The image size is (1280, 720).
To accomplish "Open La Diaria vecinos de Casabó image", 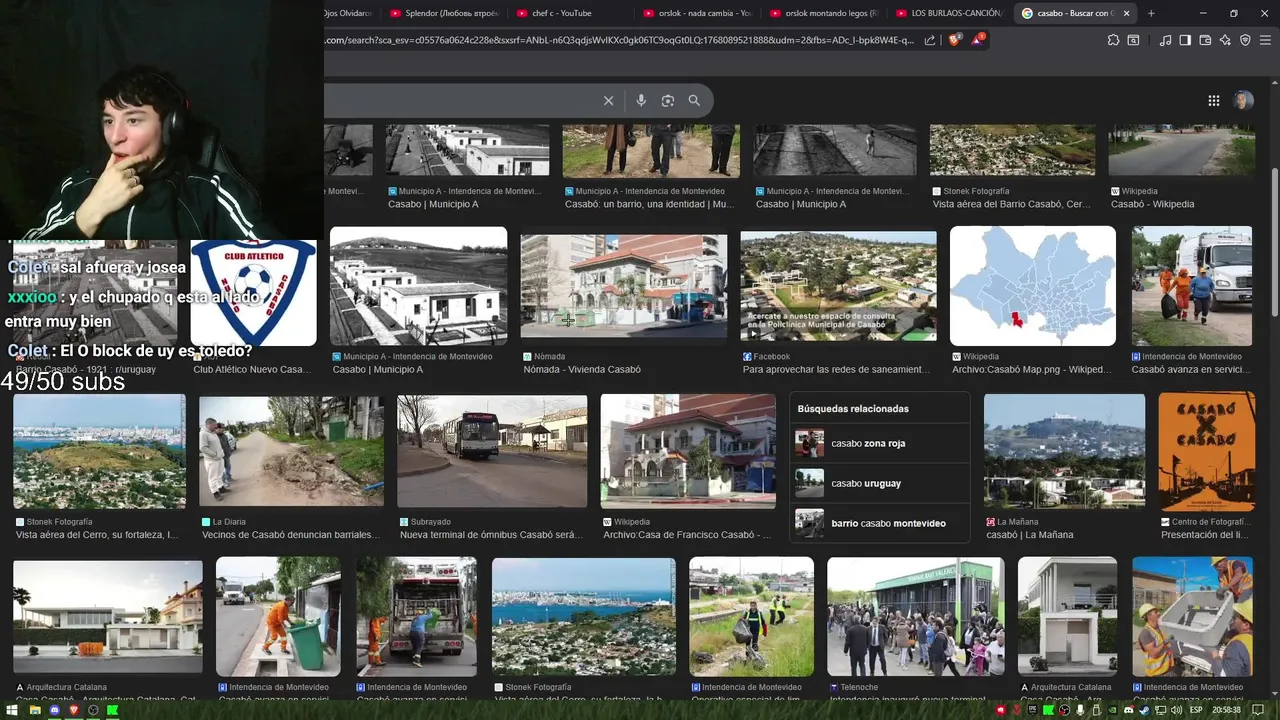I will coord(291,451).
